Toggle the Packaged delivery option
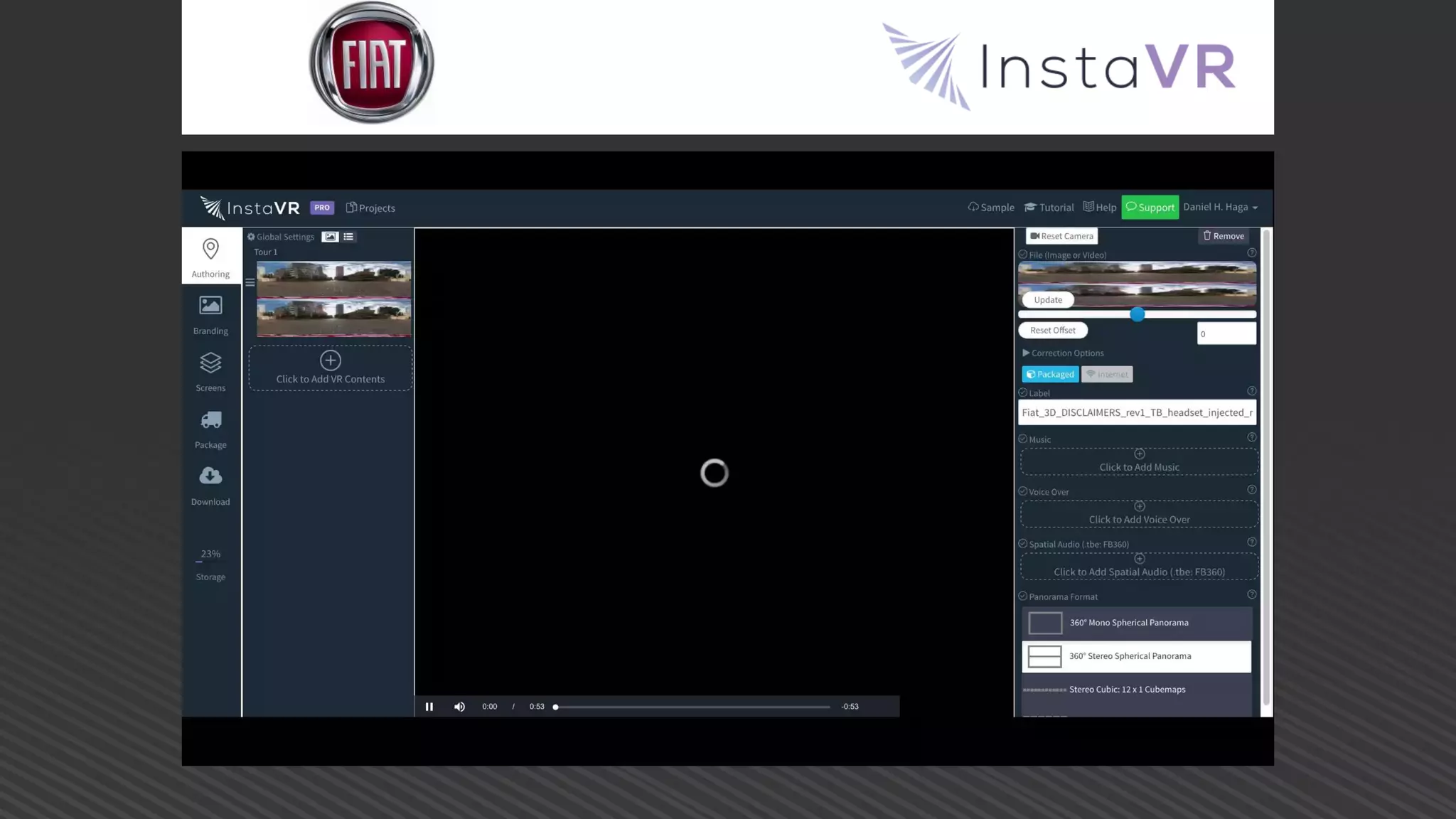The image size is (1456, 819). point(1050,375)
